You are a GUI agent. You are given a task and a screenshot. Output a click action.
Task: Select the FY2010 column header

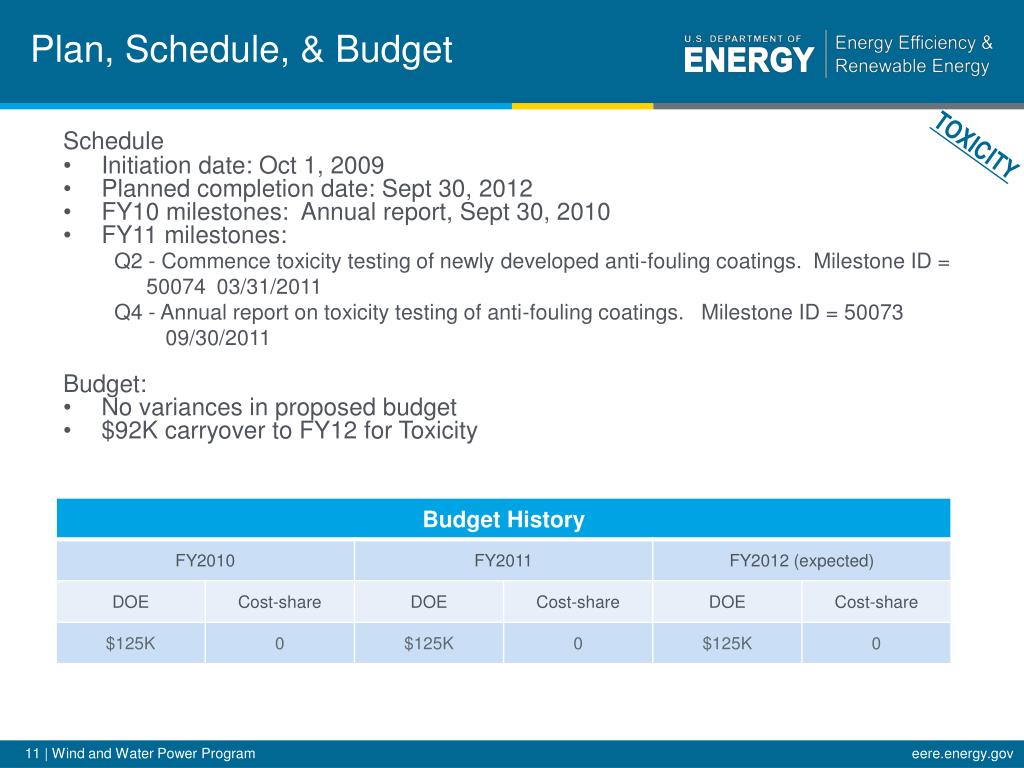pos(205,561)
